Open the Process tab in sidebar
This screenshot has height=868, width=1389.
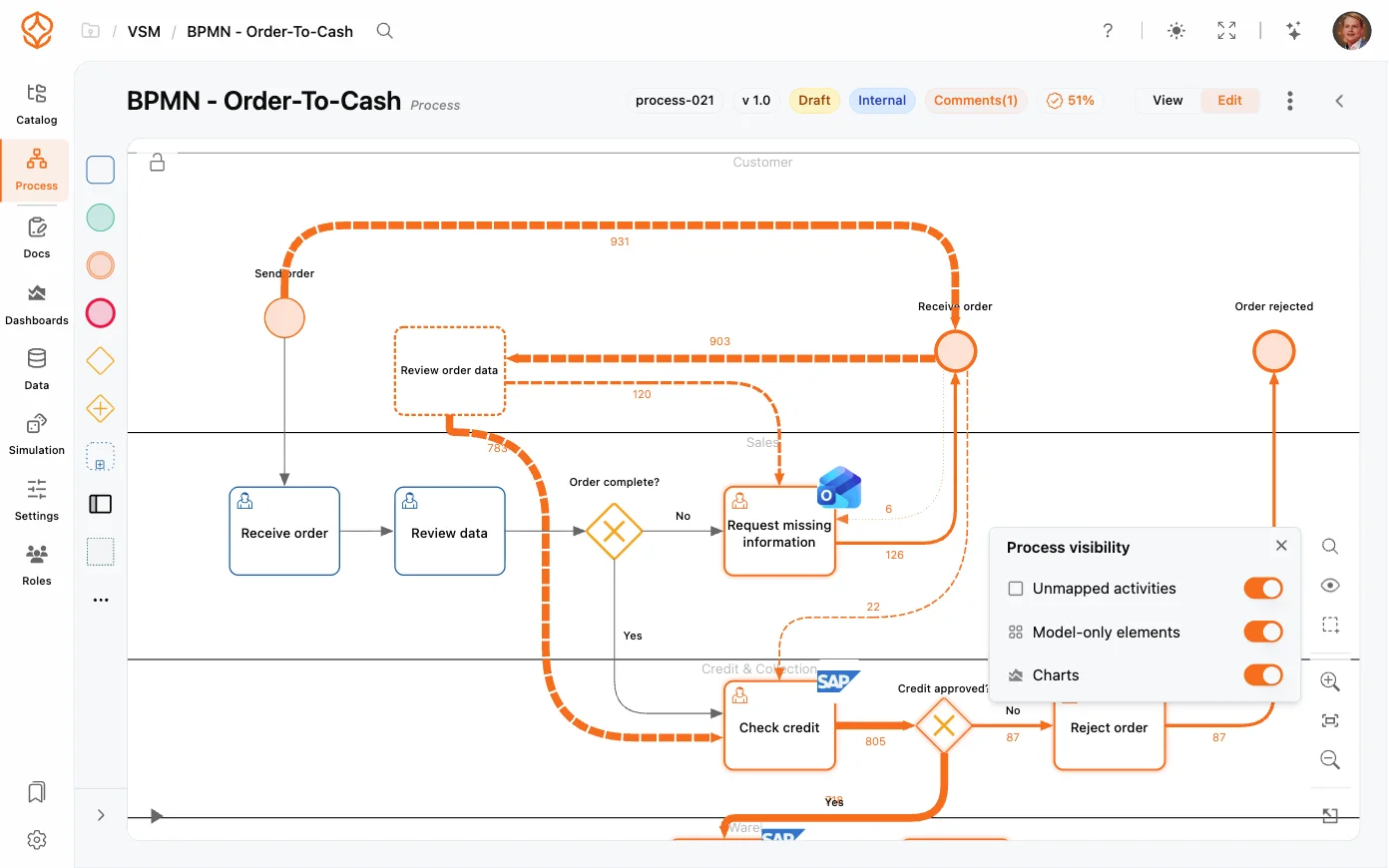37,171
